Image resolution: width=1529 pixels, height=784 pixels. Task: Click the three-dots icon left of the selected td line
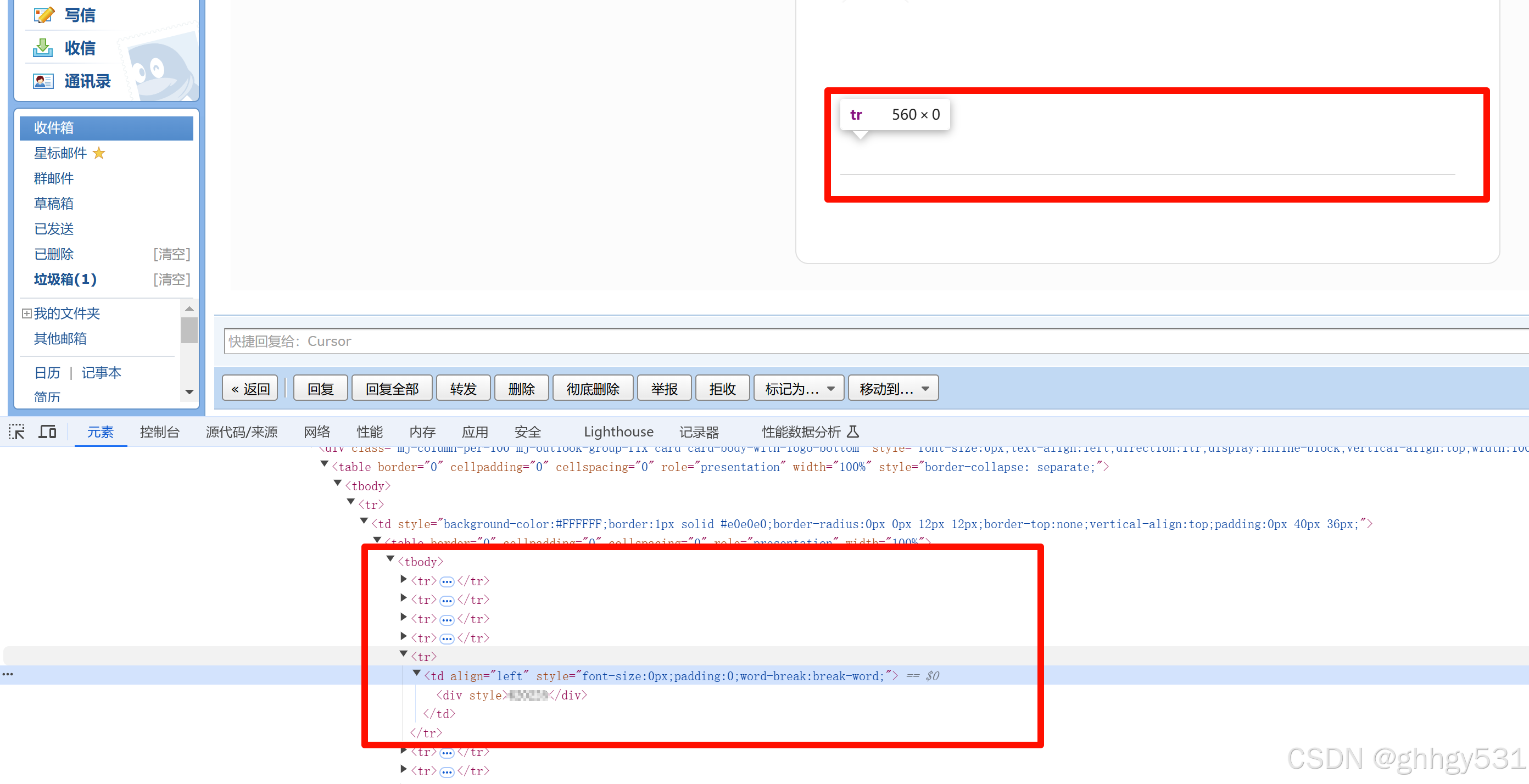coord(8,675)
